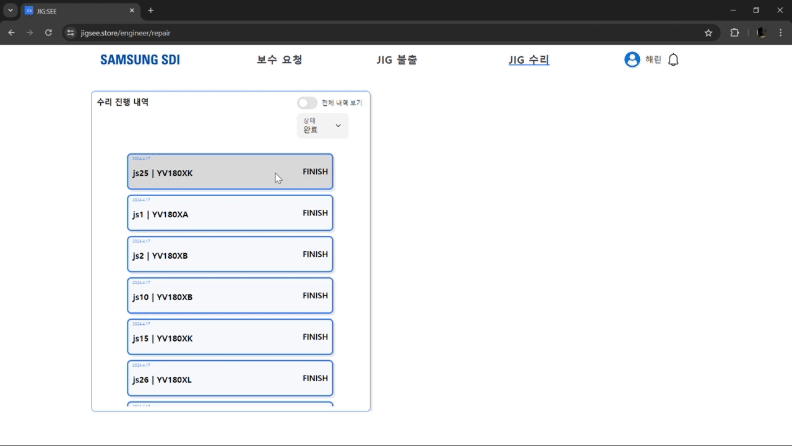Select the js10 | YV180XB repair entry
Image resolution: width=792 pixels, height=446 pixels.
pyautogui.click(x=230, y=296)
